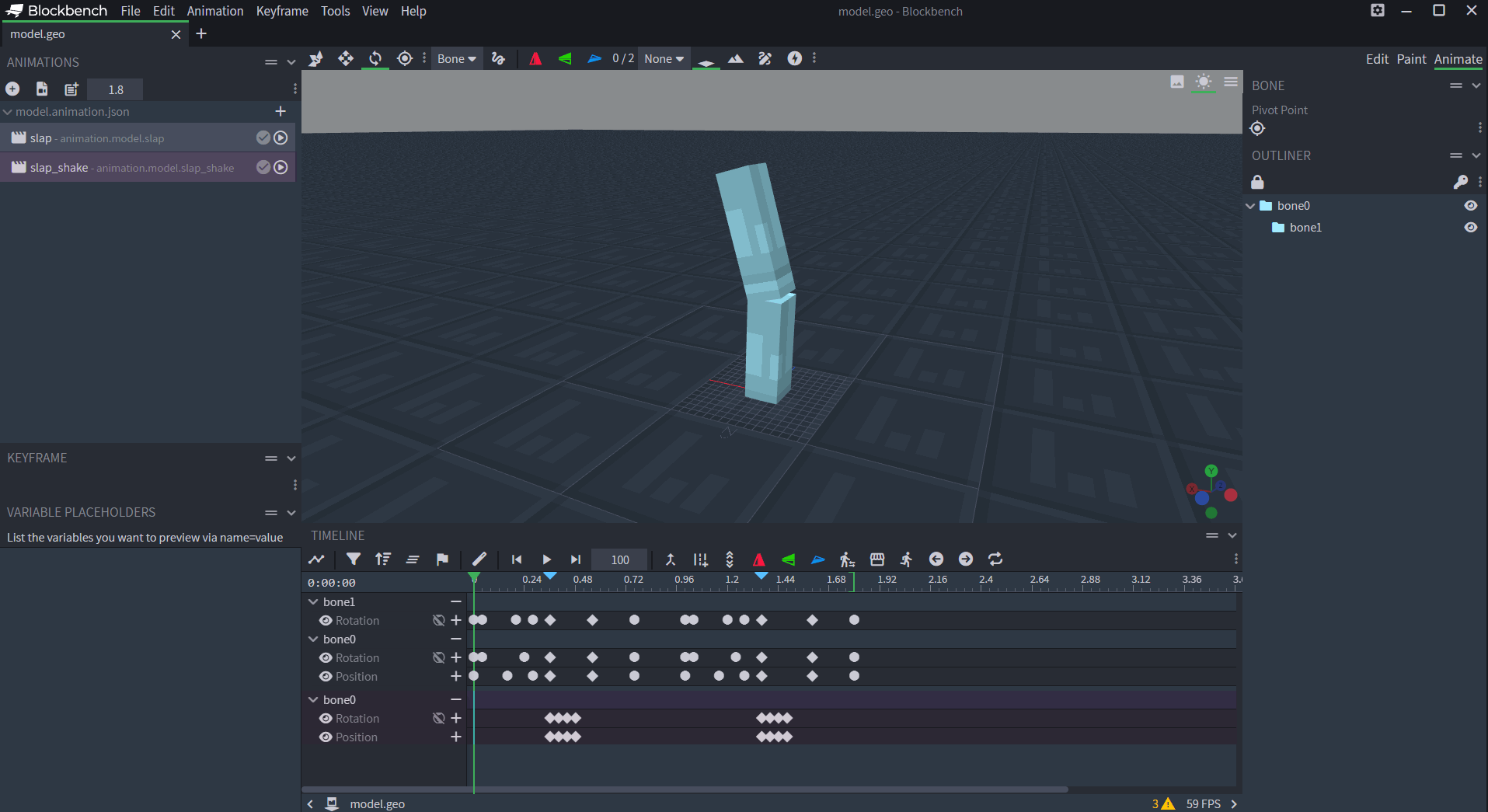Collapse the model.animation.json animation list
This screenshot has width=1488, height=812.
pyautogui.click(x=7, y=111)
